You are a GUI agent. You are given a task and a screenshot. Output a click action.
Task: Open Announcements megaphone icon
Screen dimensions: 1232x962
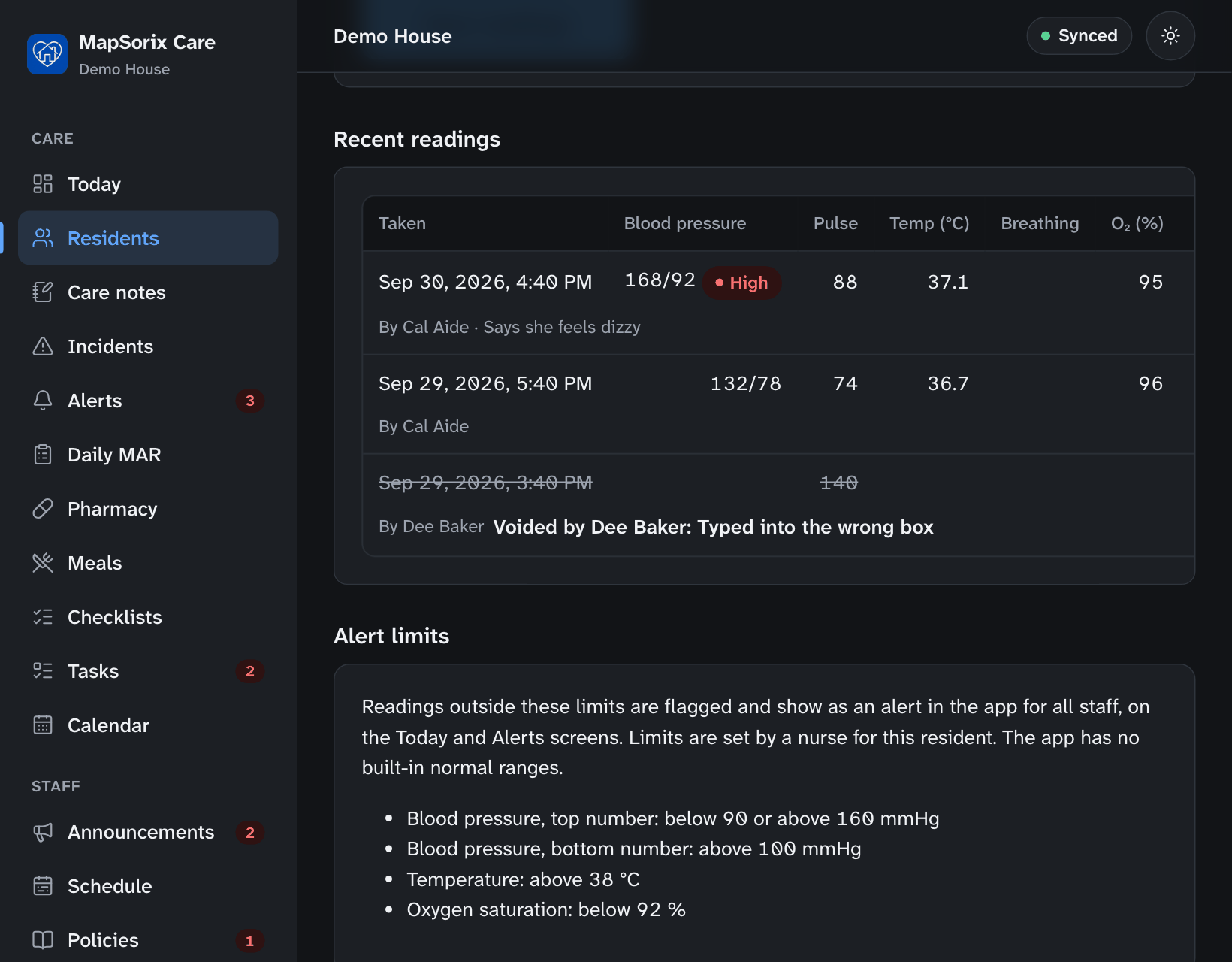click(x=43, y=832)
